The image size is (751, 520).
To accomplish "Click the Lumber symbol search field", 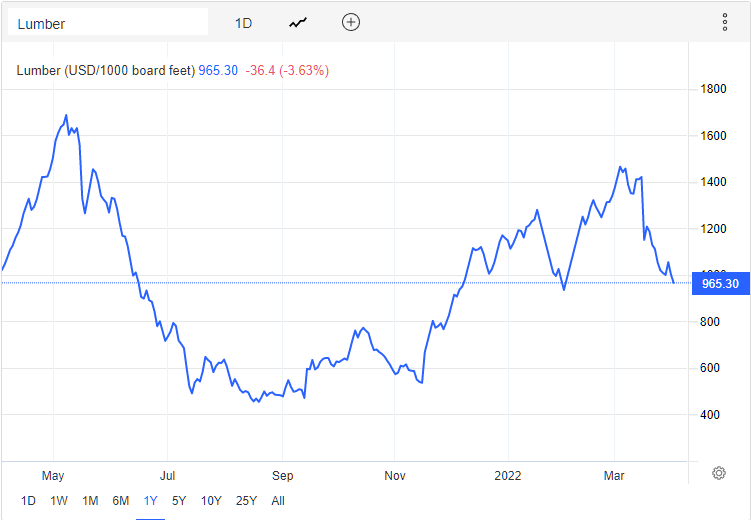I will pyautogui.click(x=108, y=23).
